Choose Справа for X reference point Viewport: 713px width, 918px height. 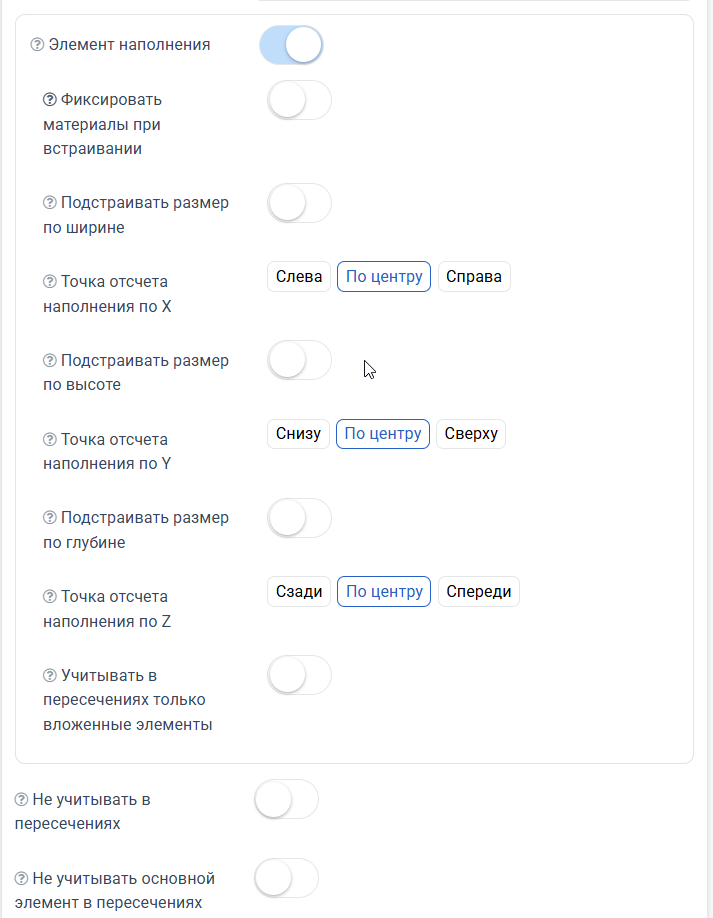point(474,276)
